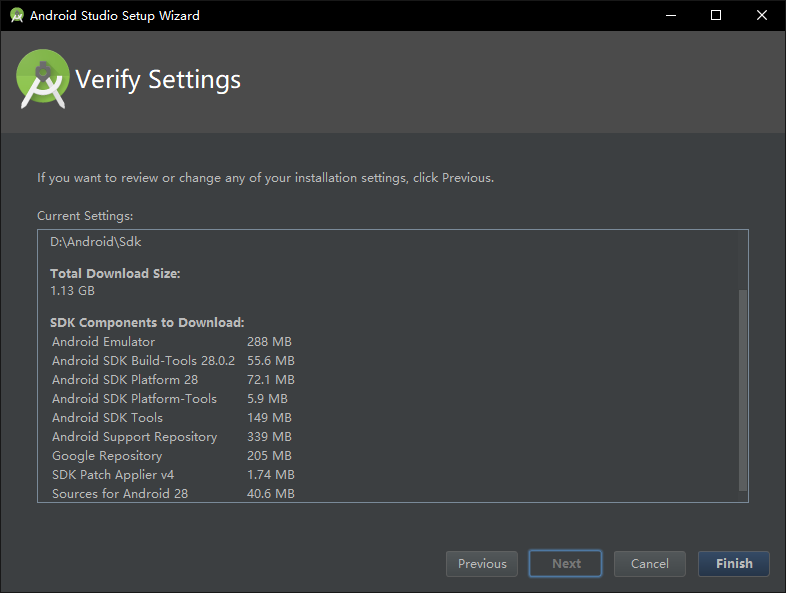Screen dimensions: 786x593
Task: Click the Verify Settings heading
Action: 158,80
